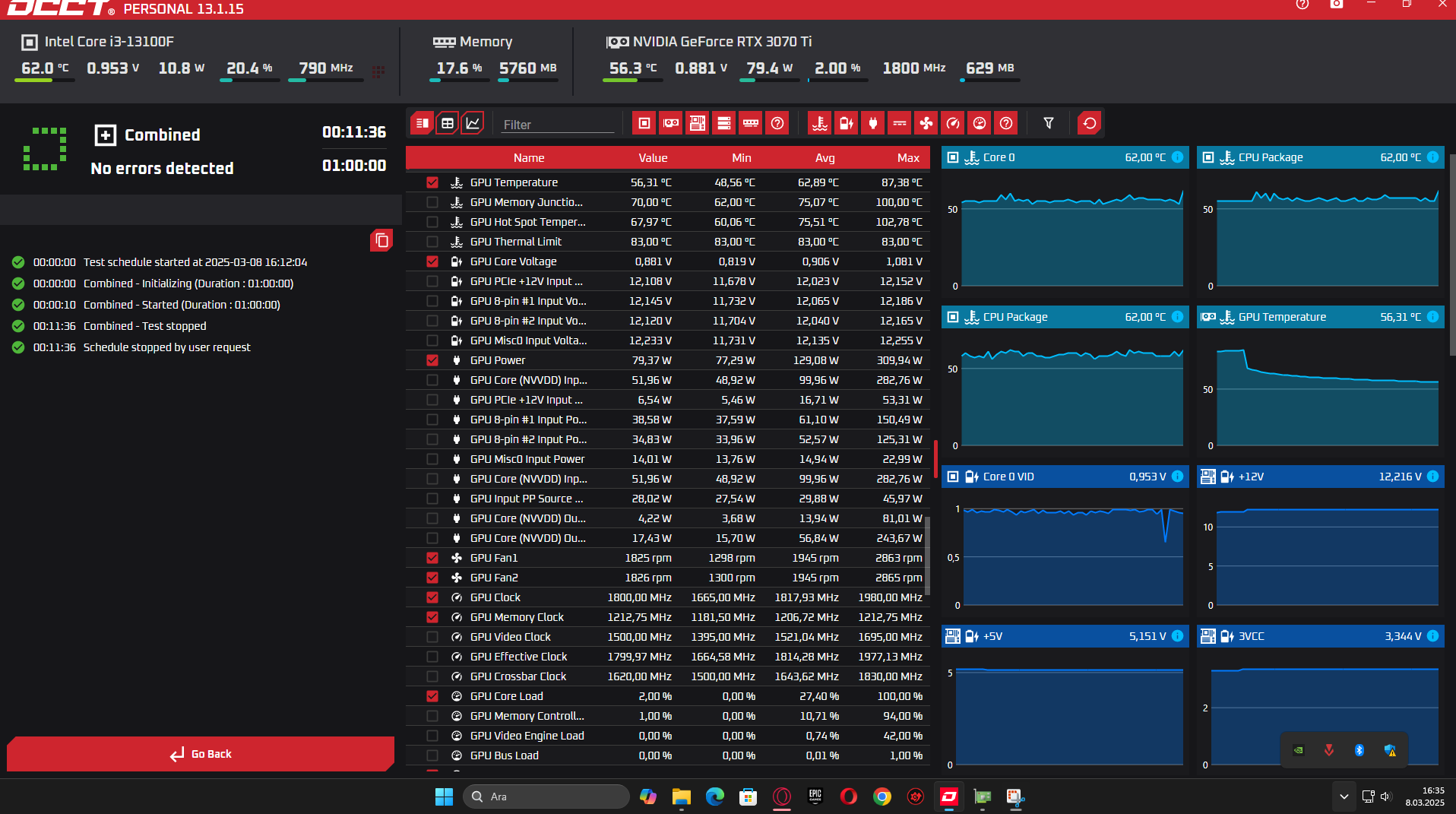The height and width of the screenshot is (814, 1456).
Task: Filter by power plug sensor type icon
Action: [x=873, y=123]
